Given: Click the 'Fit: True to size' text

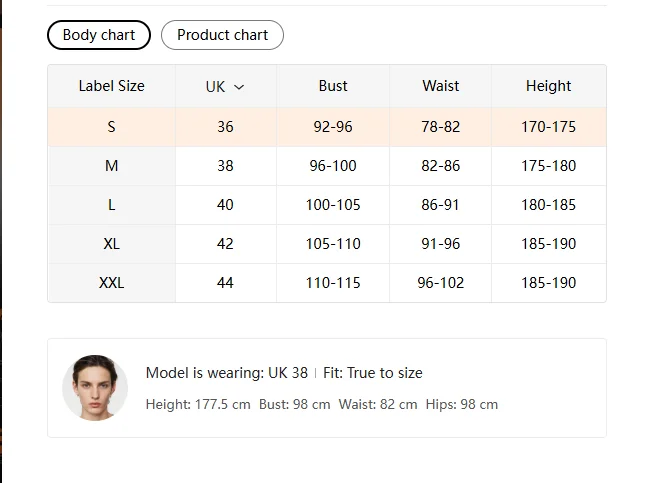Looking at the screenshot, I should (372, 373).
